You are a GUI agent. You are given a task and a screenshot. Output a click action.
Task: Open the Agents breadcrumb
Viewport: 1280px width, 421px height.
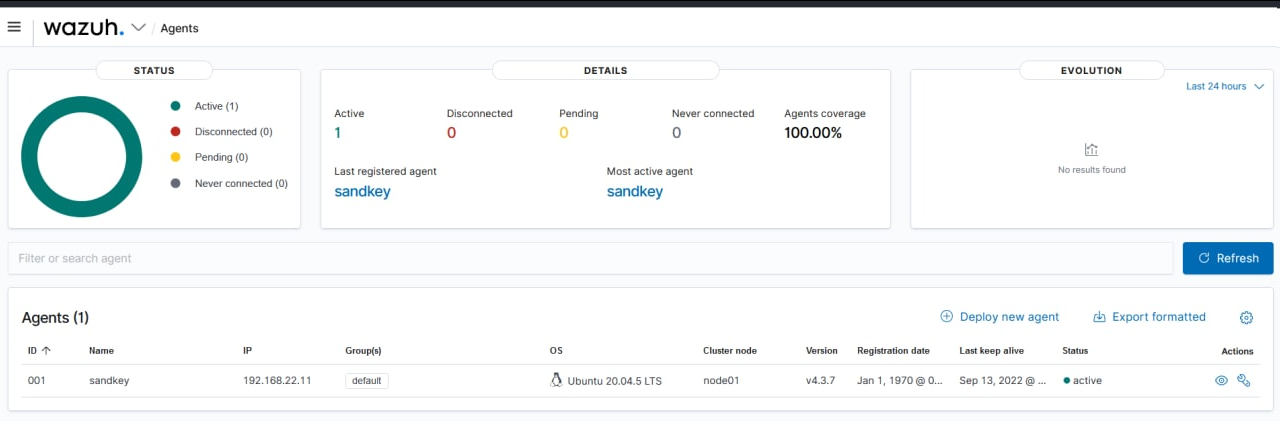pos(179,28)
